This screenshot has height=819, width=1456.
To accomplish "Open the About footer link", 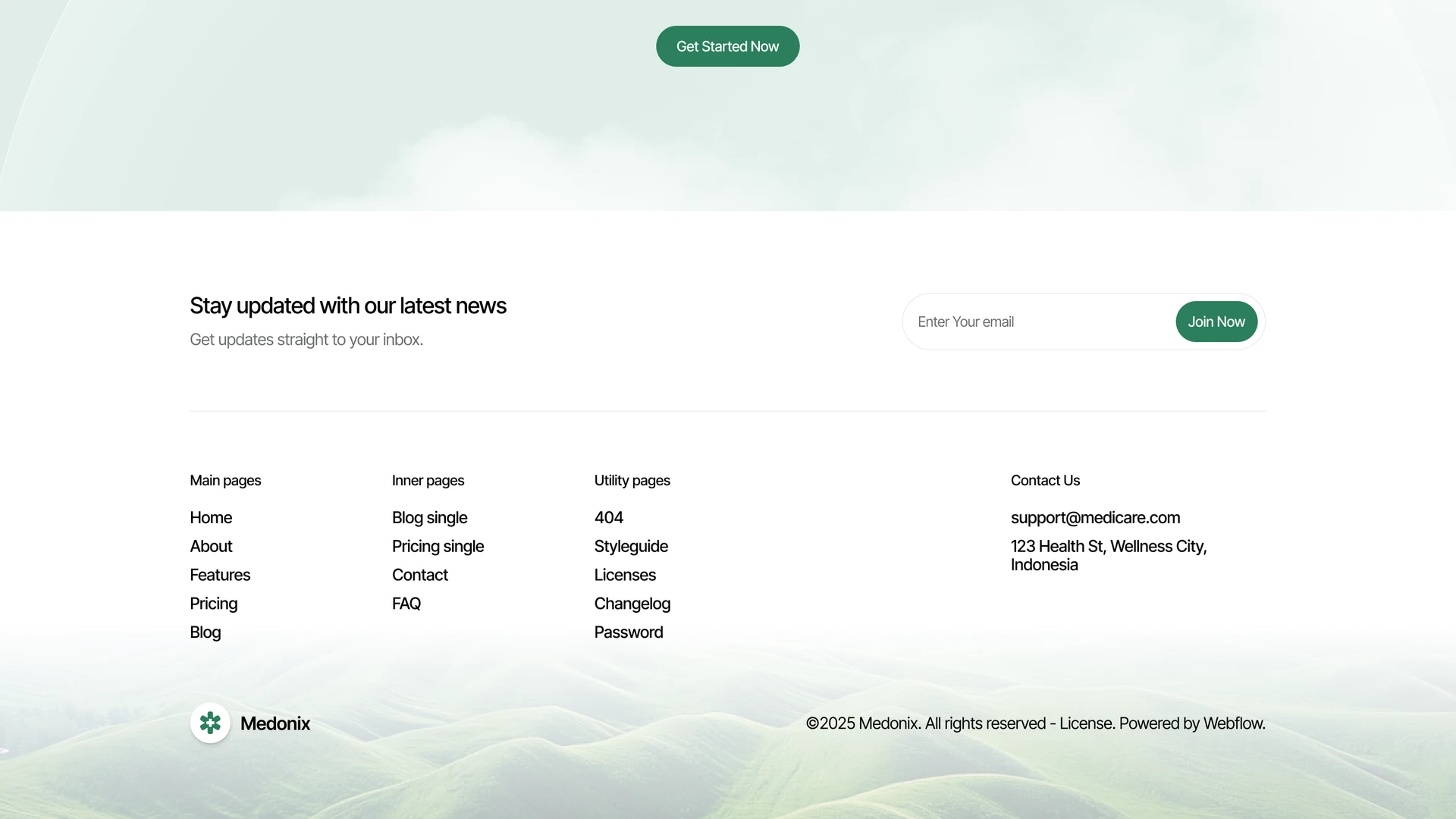I will click(211, 546).
